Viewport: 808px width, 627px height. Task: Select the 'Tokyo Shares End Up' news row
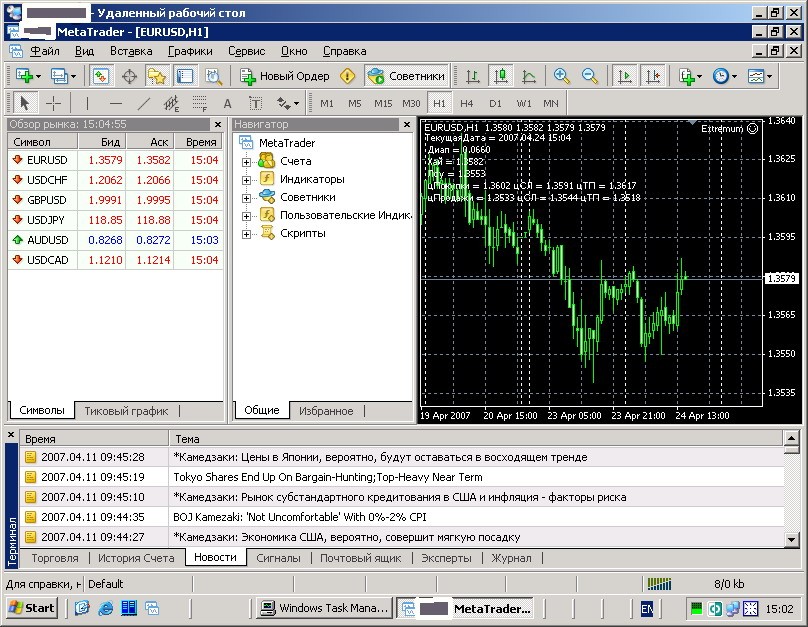point(402,477)
